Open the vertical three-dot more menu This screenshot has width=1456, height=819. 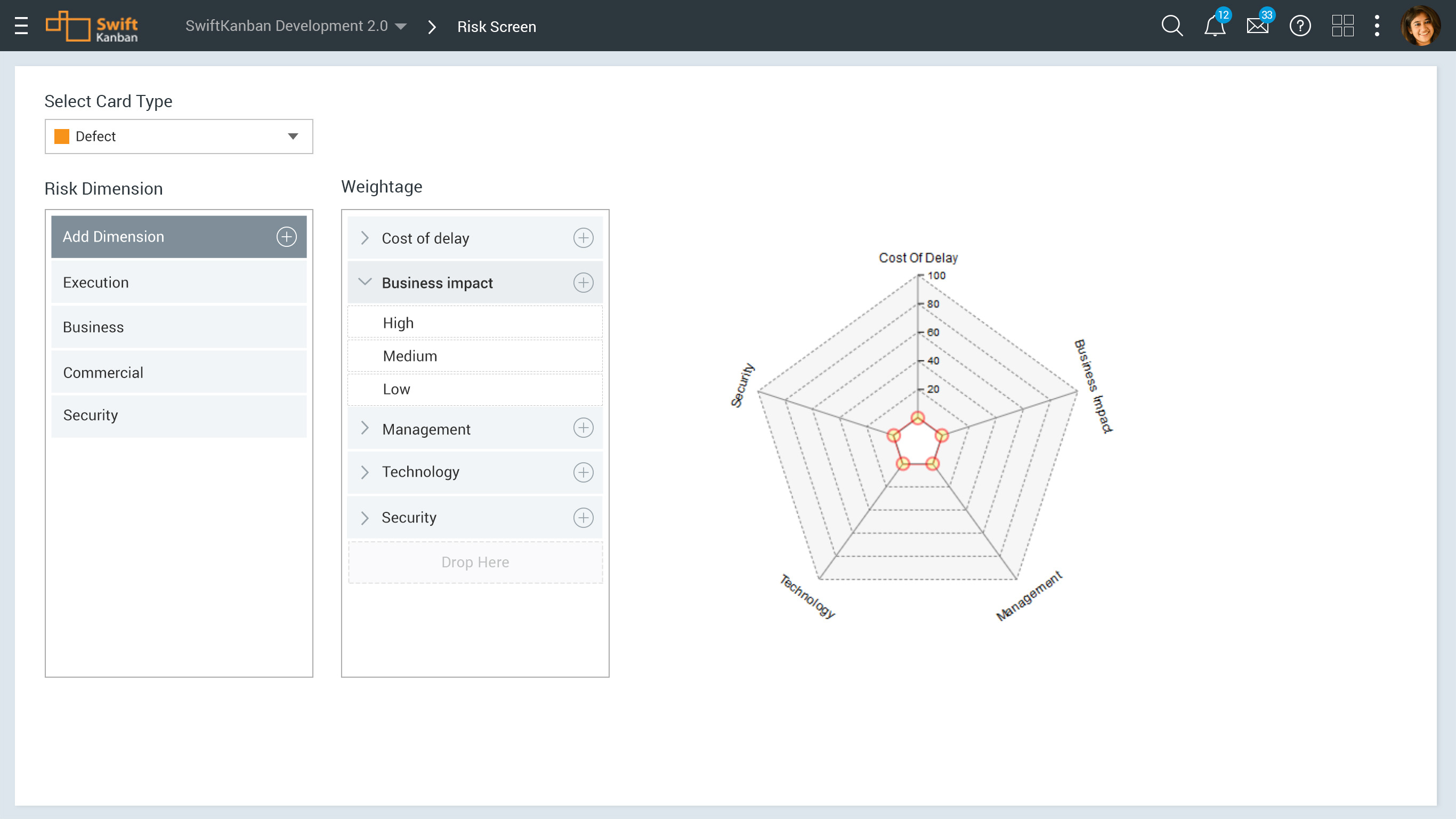(x=1377, y=26)
